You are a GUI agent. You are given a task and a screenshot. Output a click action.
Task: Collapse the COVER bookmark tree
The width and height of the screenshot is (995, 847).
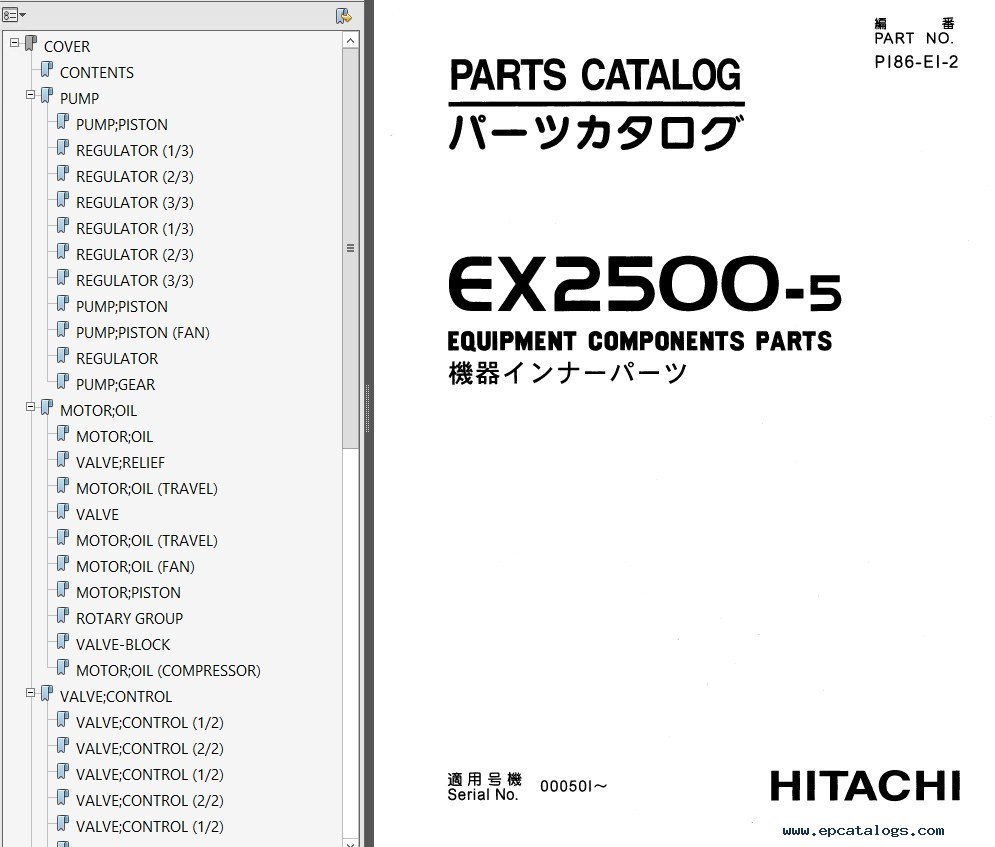[15, 44]
